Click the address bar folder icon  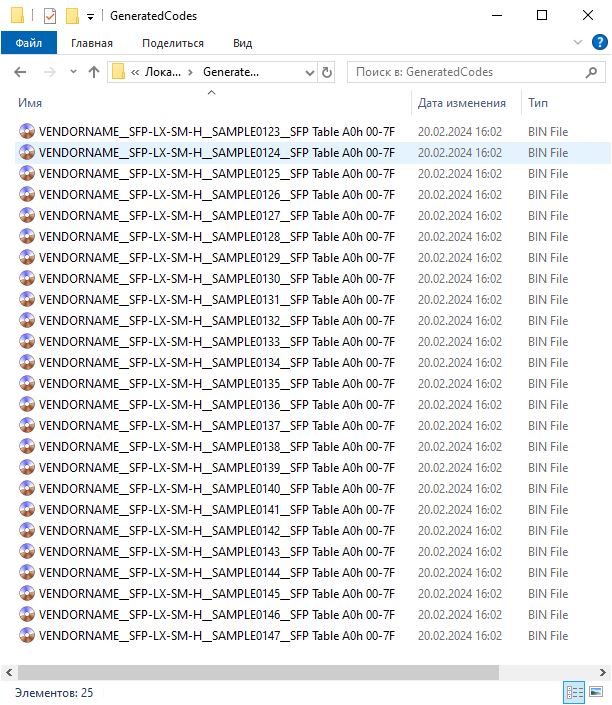click(118, 72)
